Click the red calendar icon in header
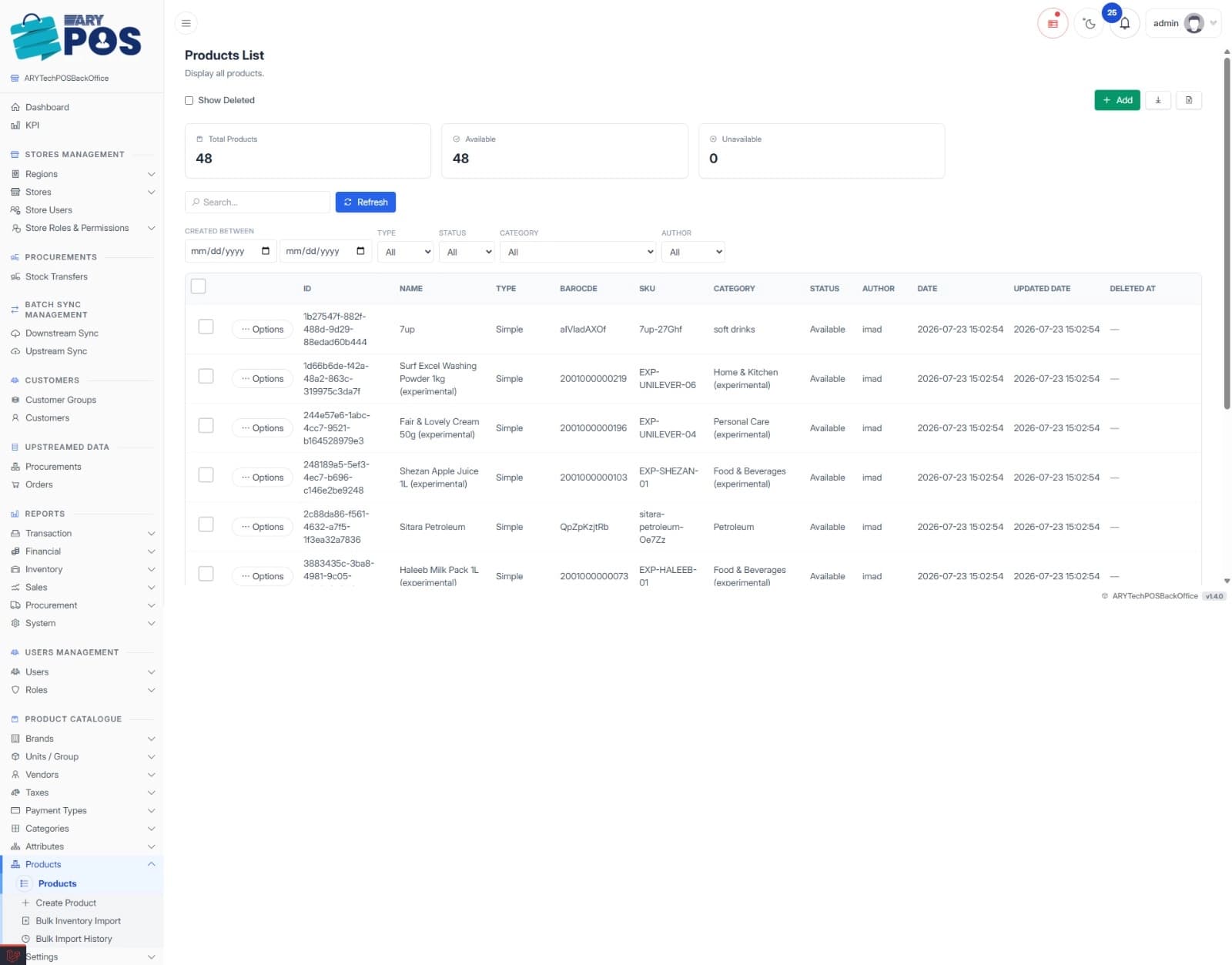Image resolution: width=1232 pixels, height=965 pixels. pyautogui.click(x=1053, y=23)
